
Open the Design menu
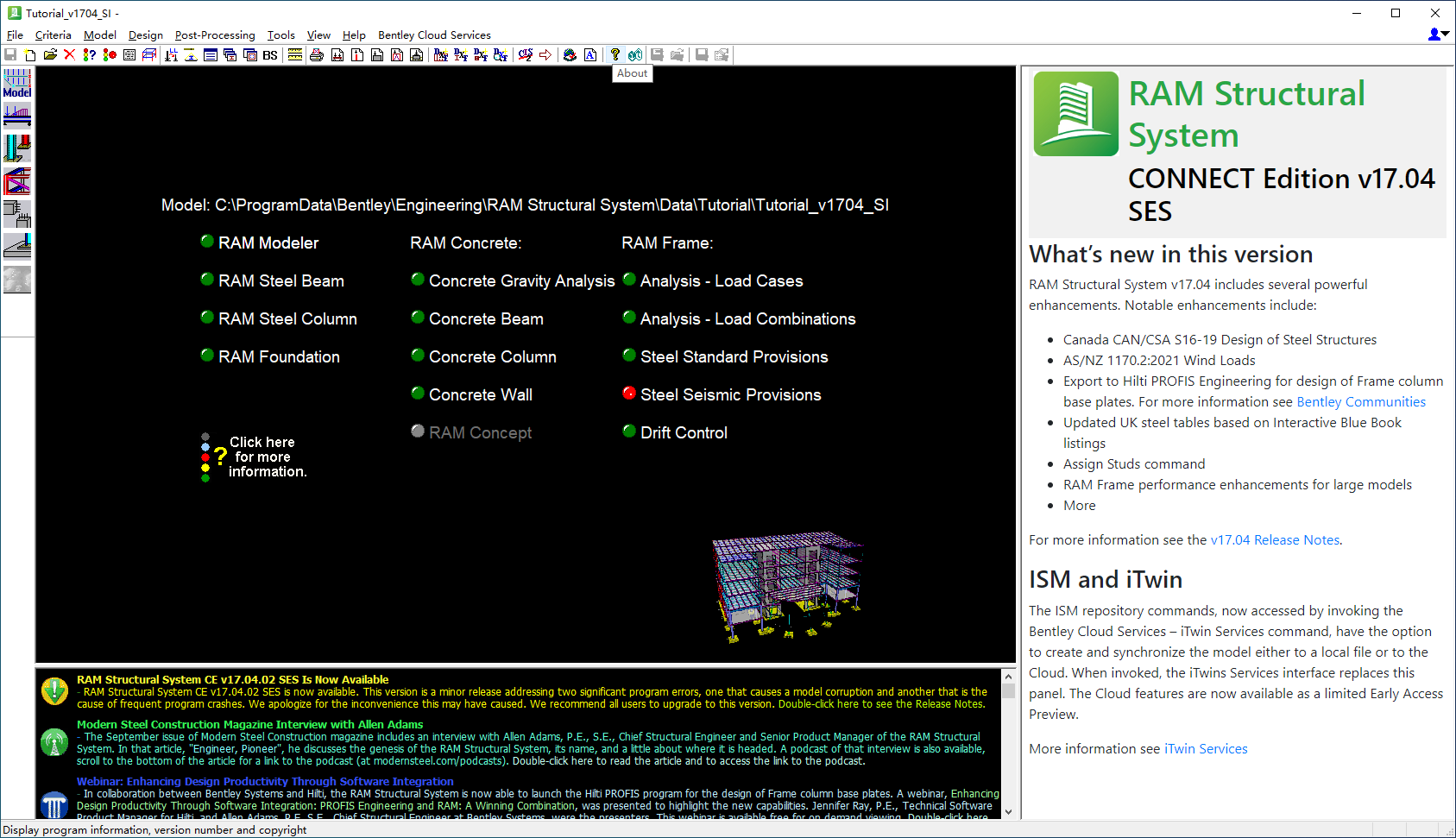[146, 35]
